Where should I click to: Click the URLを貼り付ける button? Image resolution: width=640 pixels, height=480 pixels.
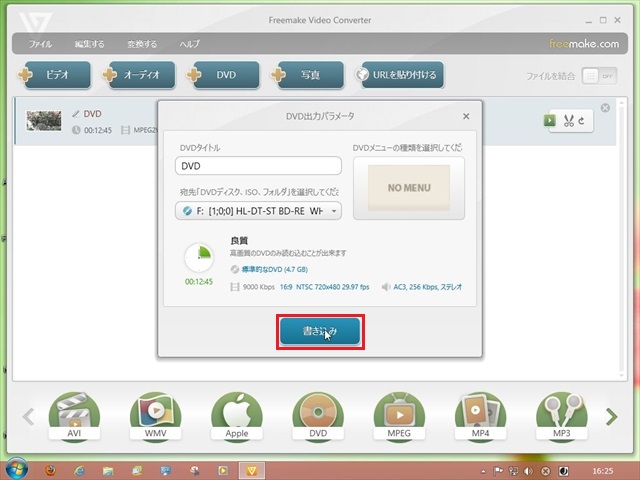tap(401, 75)
